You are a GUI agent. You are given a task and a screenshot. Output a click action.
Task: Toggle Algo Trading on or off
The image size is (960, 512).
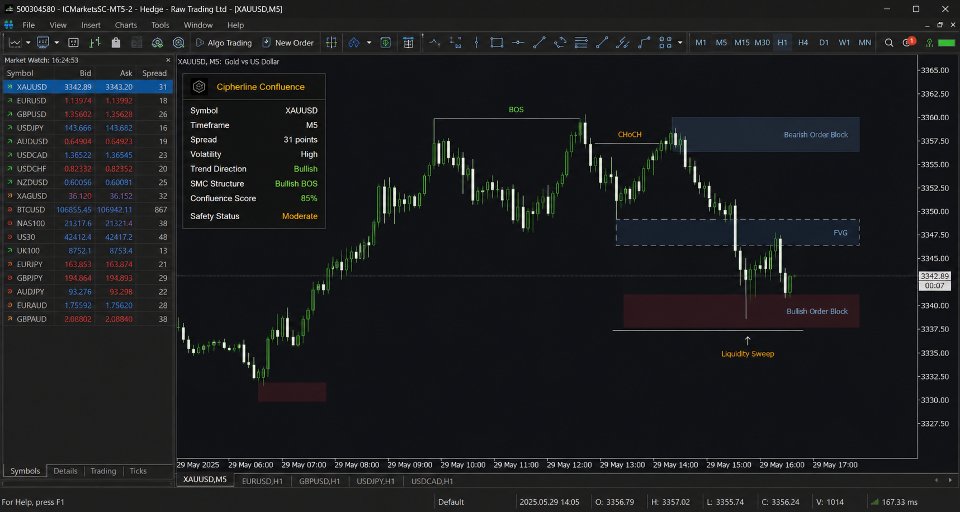223,43
